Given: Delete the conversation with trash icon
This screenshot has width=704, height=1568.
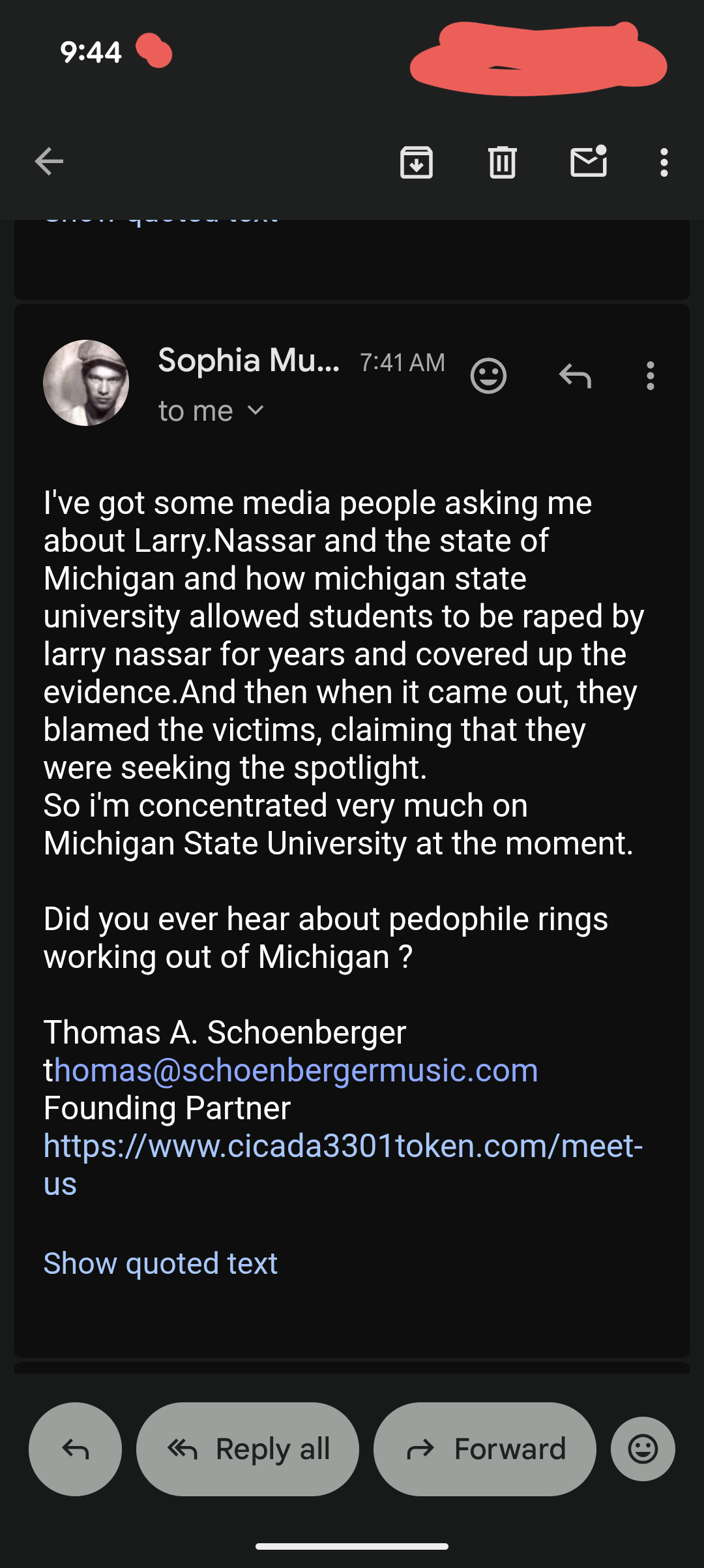Looking at the screenshot, I should (x=502, y=162).
